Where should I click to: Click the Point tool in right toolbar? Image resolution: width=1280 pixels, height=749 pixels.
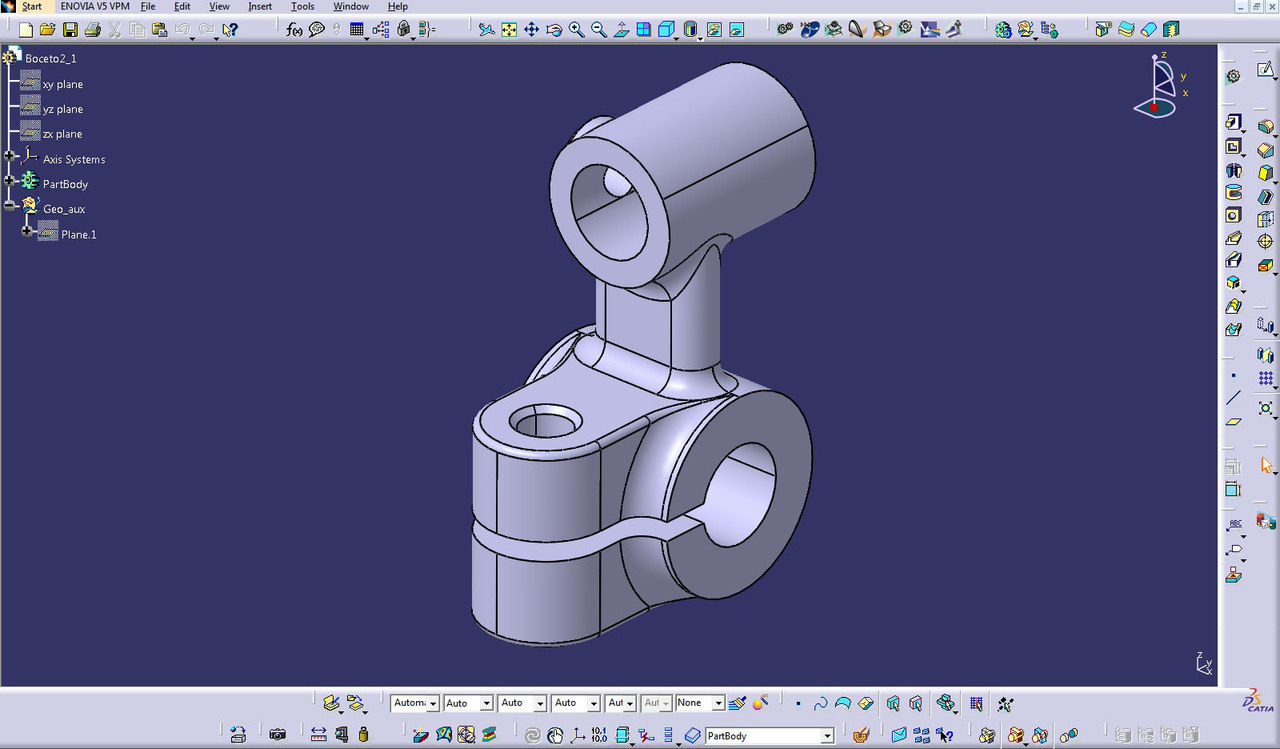pyautogui.click(x=1233, y=376)
